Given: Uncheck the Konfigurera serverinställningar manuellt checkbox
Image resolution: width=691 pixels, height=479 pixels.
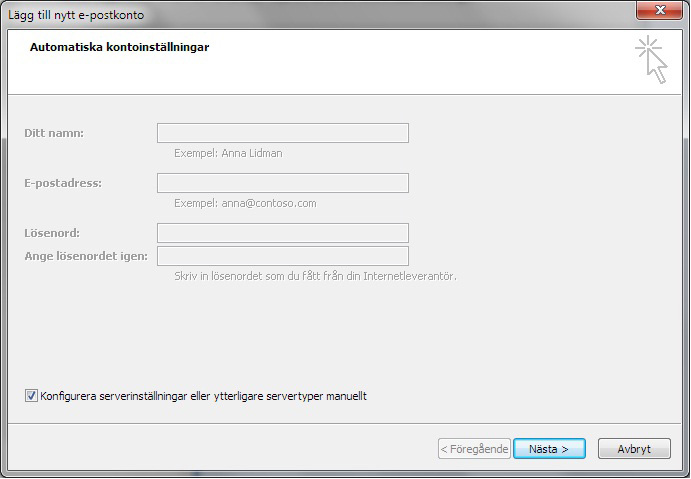Looking at the screenshot, I should [31, 396].
